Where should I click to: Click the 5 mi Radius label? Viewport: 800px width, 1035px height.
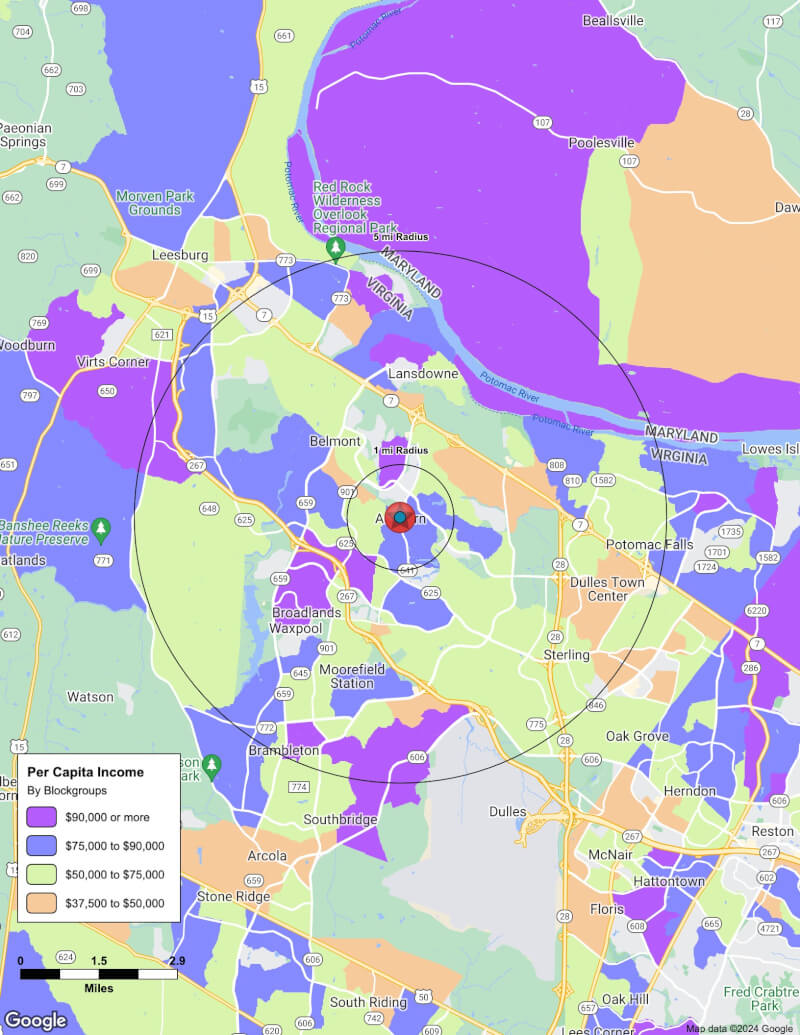(400, 237)
